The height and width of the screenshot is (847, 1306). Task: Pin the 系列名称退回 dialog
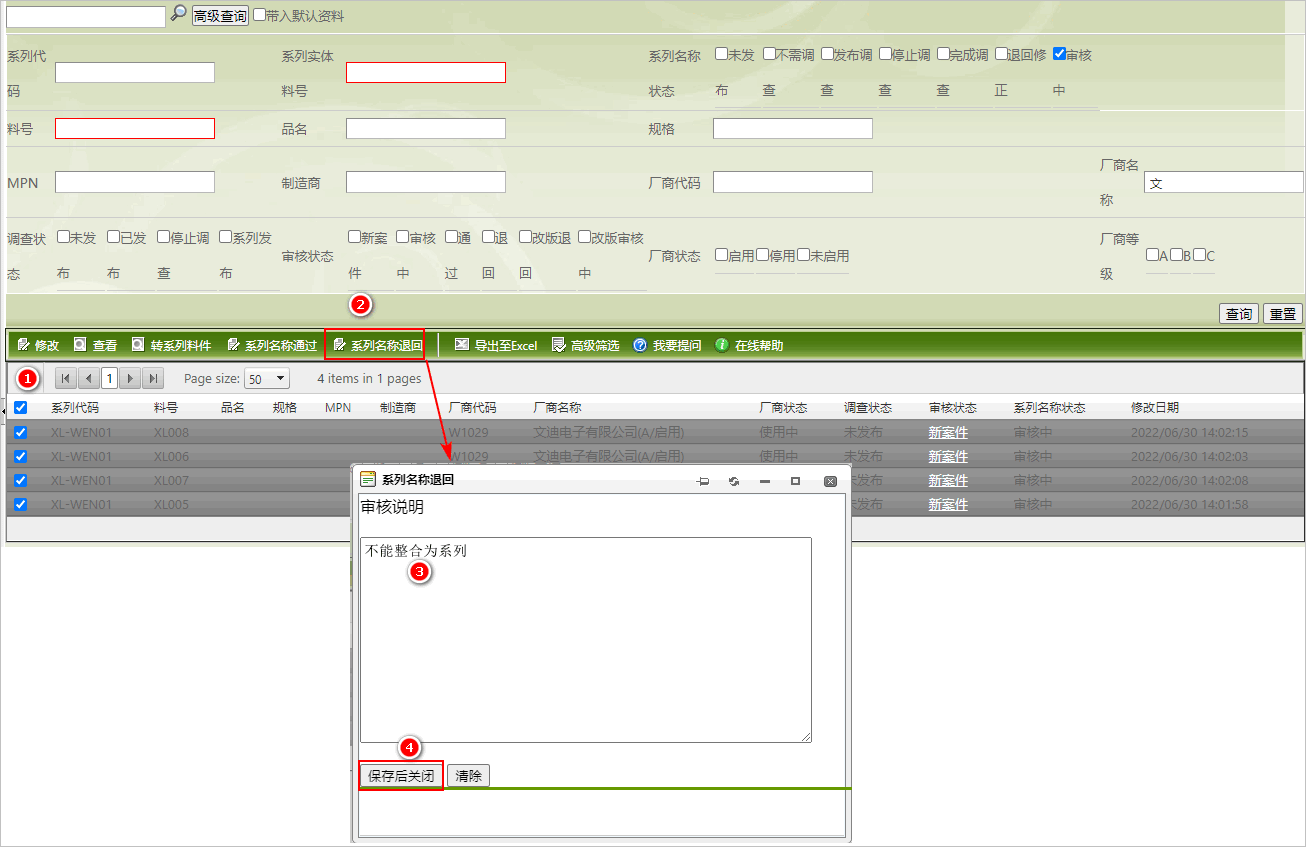(703, 481)
